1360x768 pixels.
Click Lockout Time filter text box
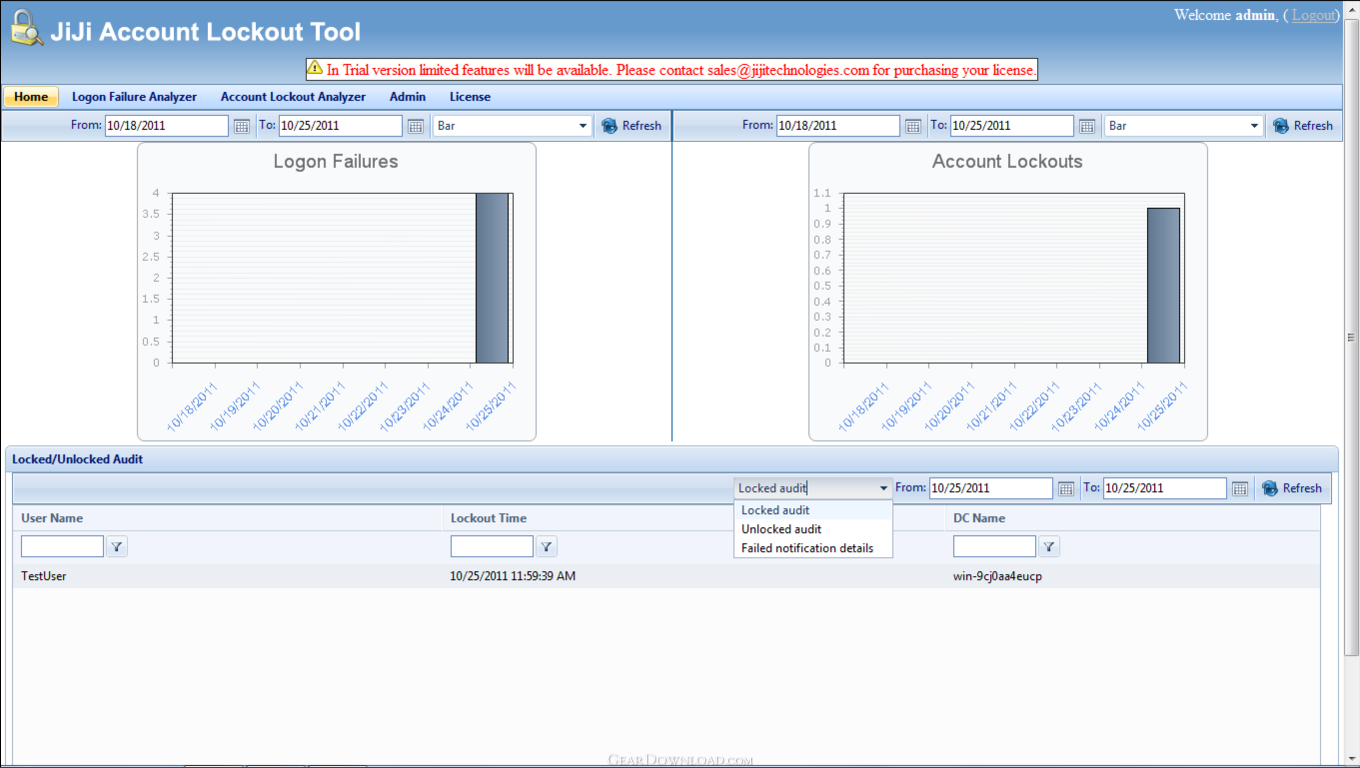coord(492,547)
